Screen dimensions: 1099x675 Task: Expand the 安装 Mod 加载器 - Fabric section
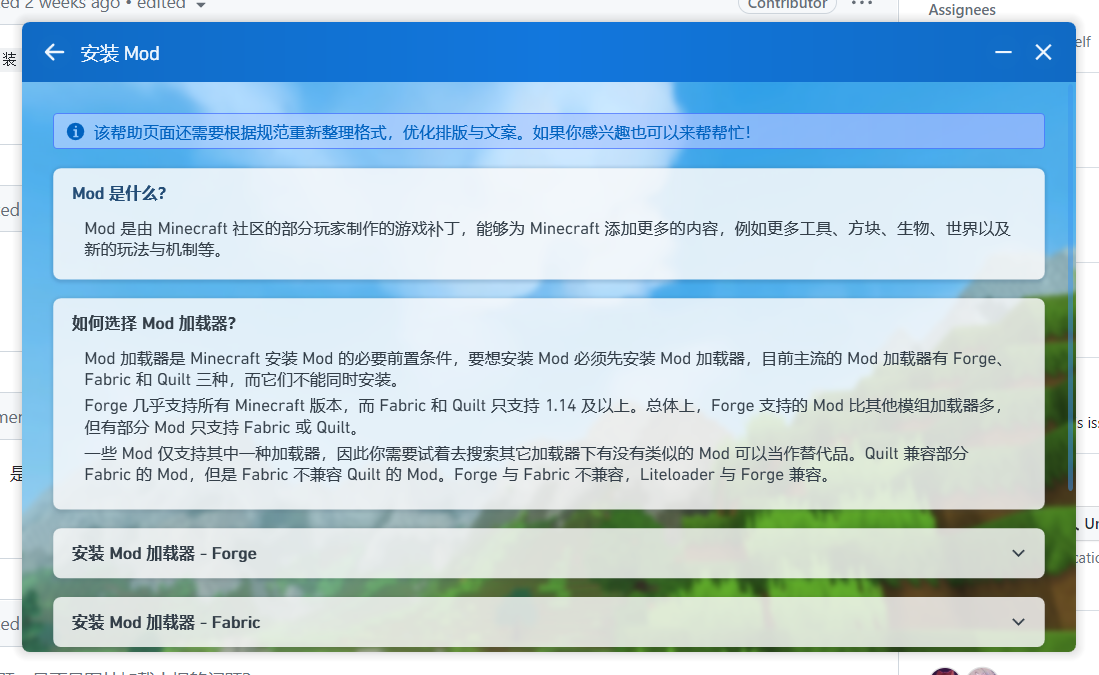(549, 622)
